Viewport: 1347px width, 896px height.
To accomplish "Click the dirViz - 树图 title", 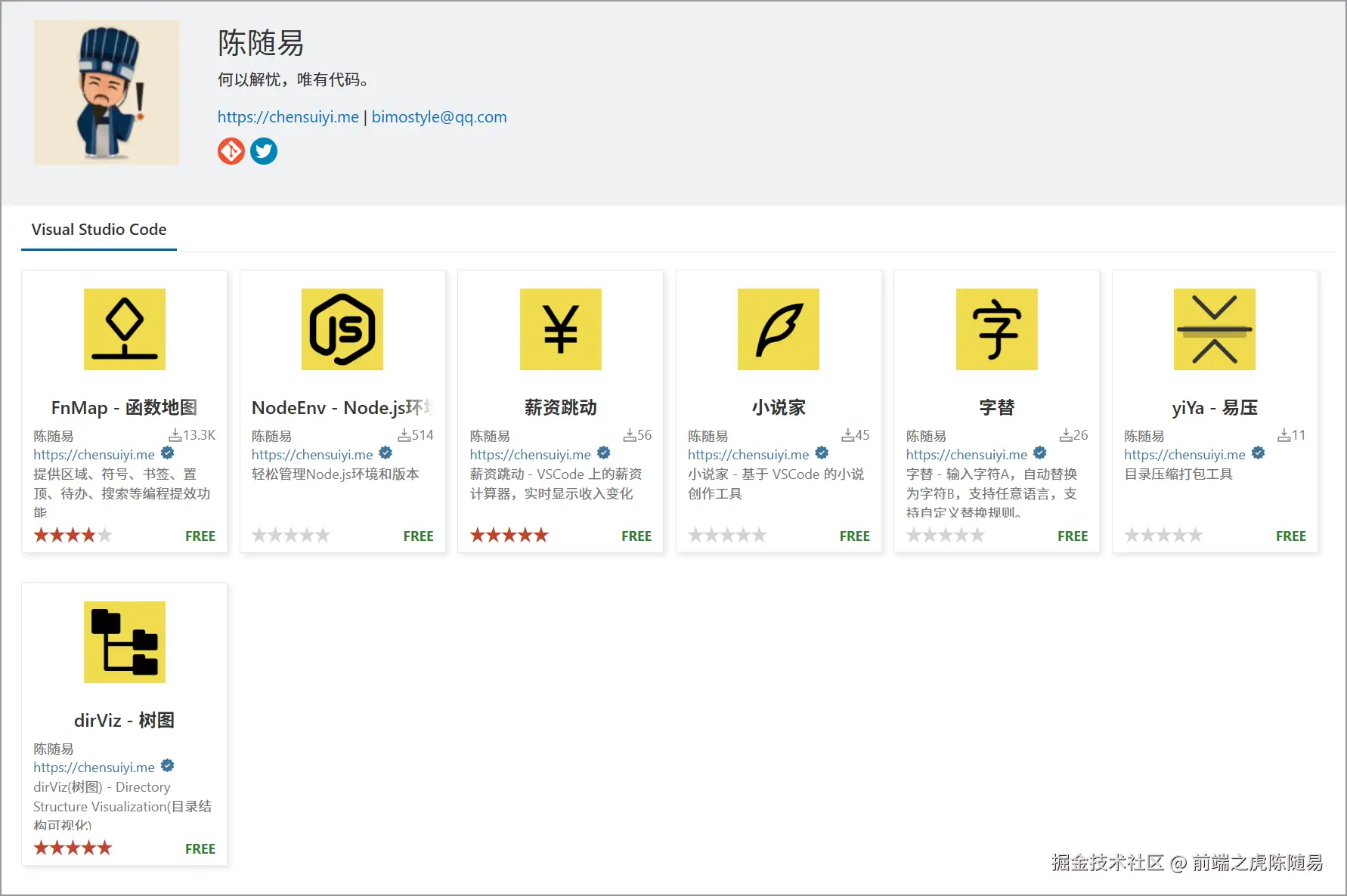I will [125, 721].
